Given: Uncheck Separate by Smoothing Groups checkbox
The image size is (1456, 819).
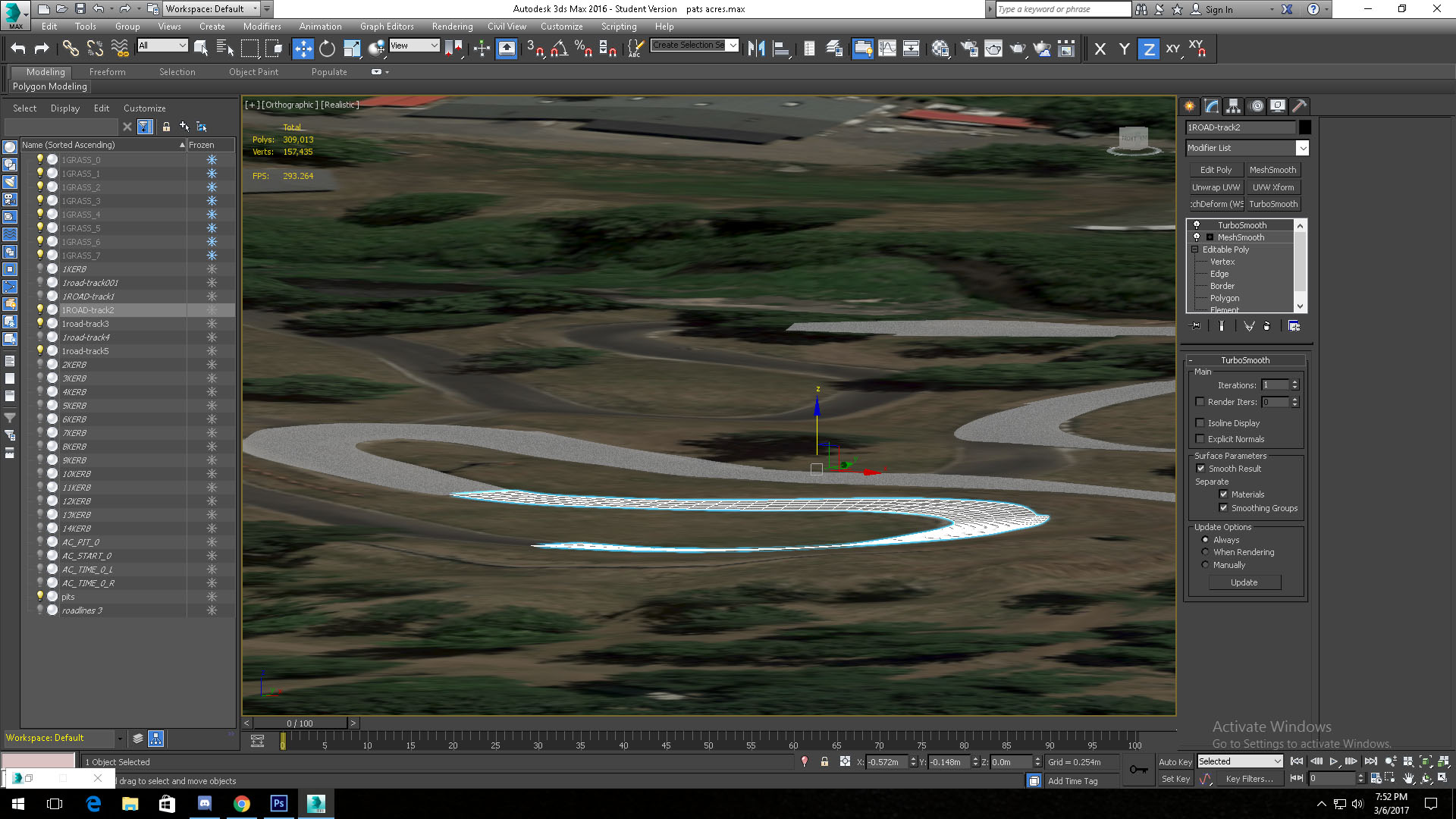Looking at the screenshot, I should [1223, 508].
